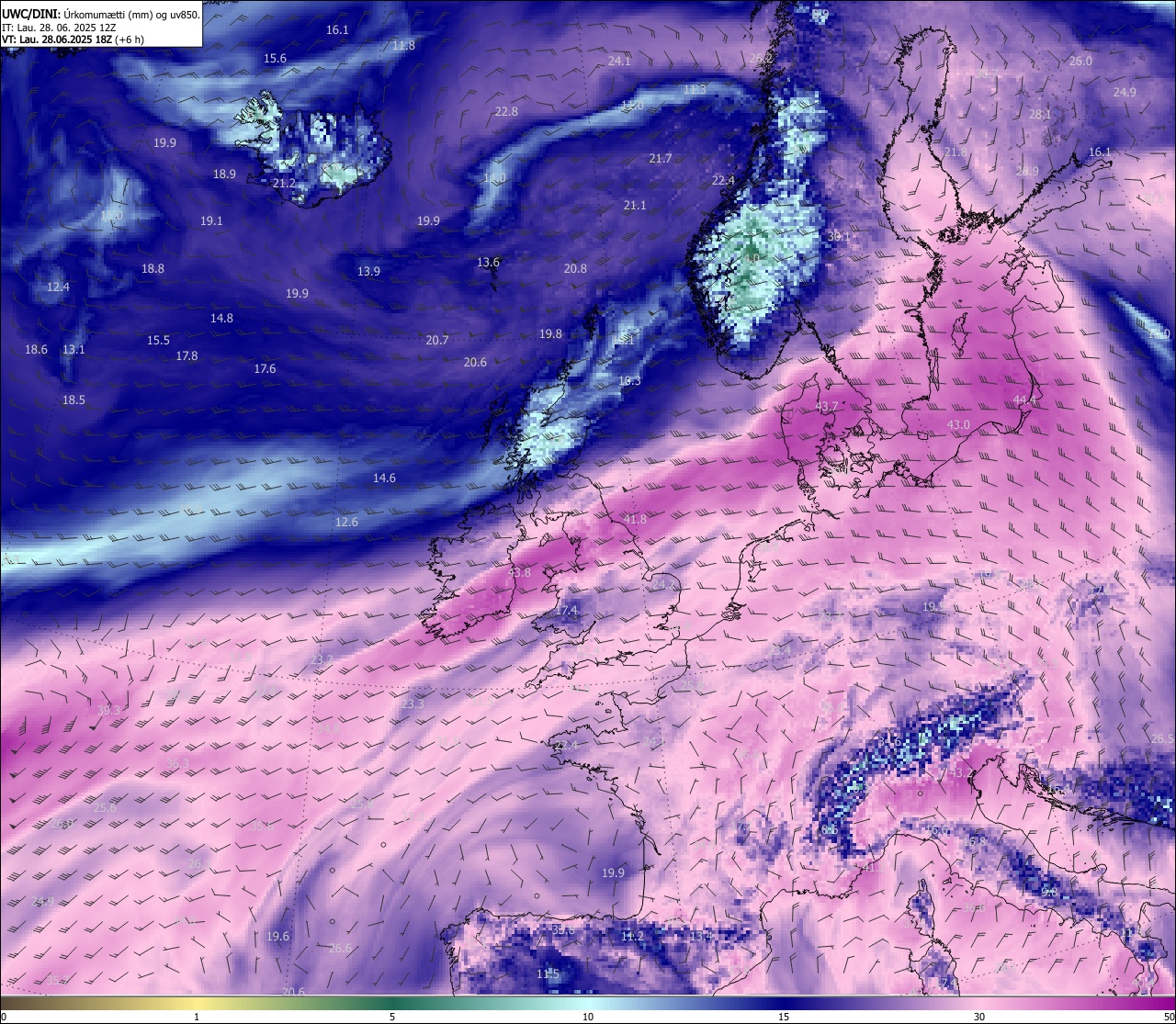Screen dimensions: 1176x1024
Task: Click the 18.6 value on the map
Action: (36, 350)
